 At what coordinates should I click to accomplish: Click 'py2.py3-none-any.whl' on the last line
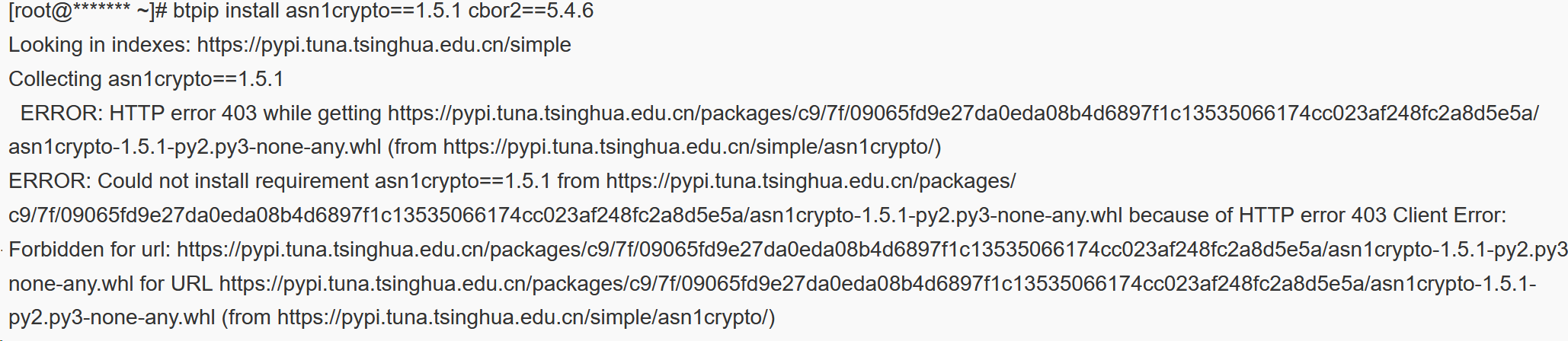(112, 317)
